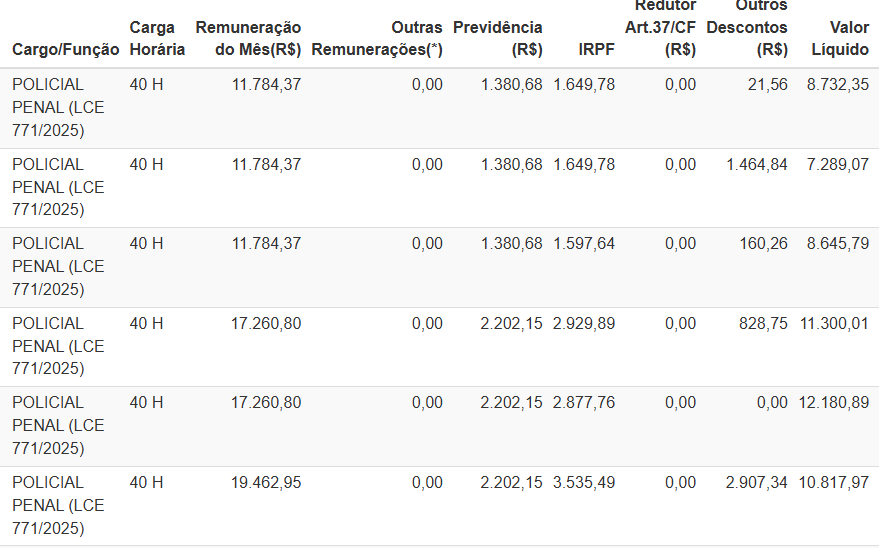
Task: Sort by Remuneração do Mês(R$) header
Action: [x=248, y=38]
